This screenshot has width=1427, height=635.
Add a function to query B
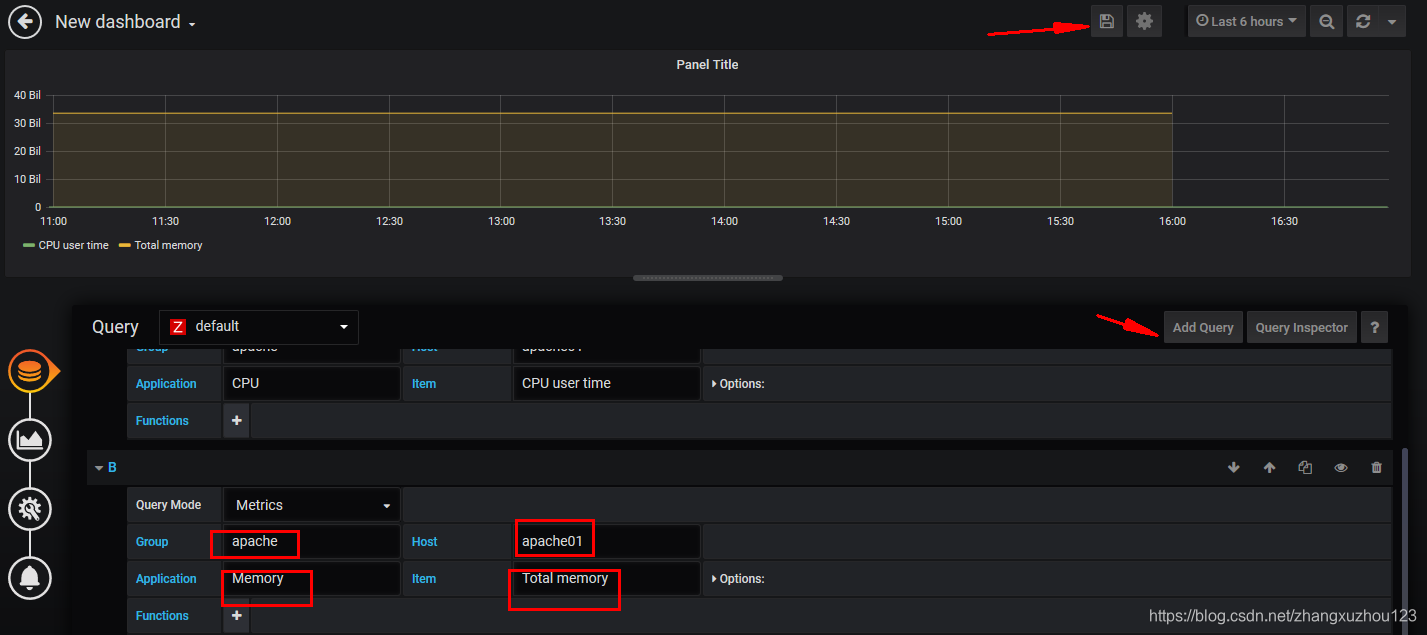coord(237,616)
